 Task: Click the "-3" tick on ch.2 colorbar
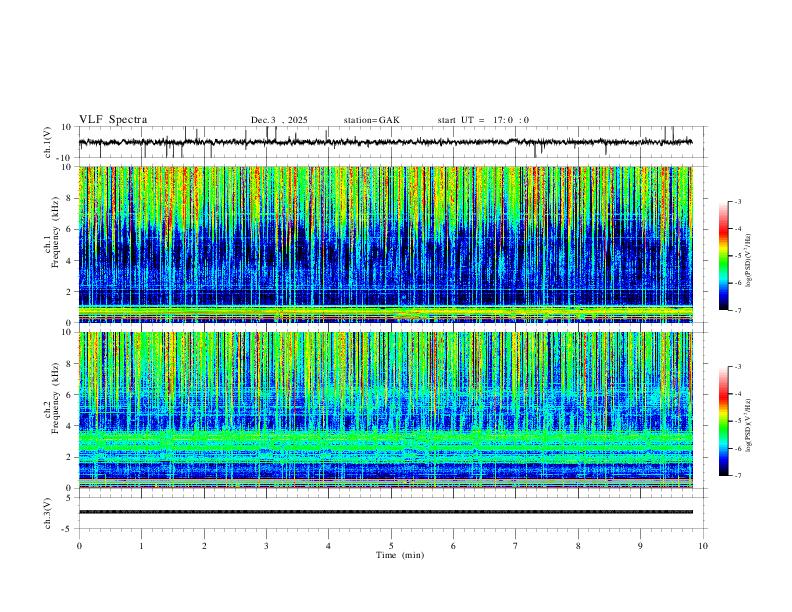pos(738,367)
